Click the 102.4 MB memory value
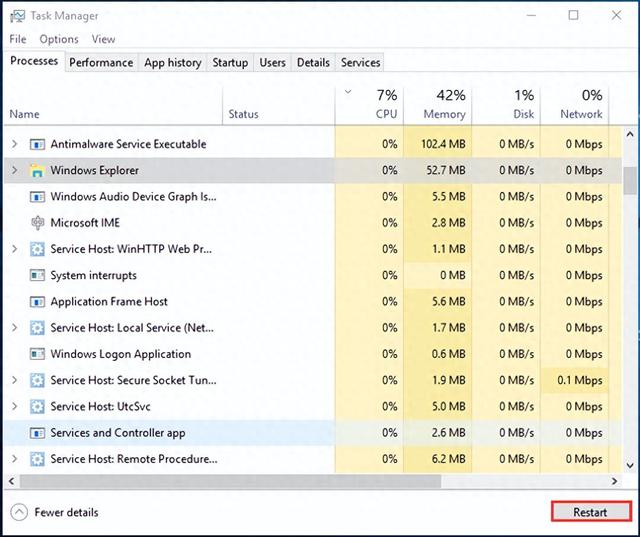The width and height of the screenshot is (640, 537). 443,144
